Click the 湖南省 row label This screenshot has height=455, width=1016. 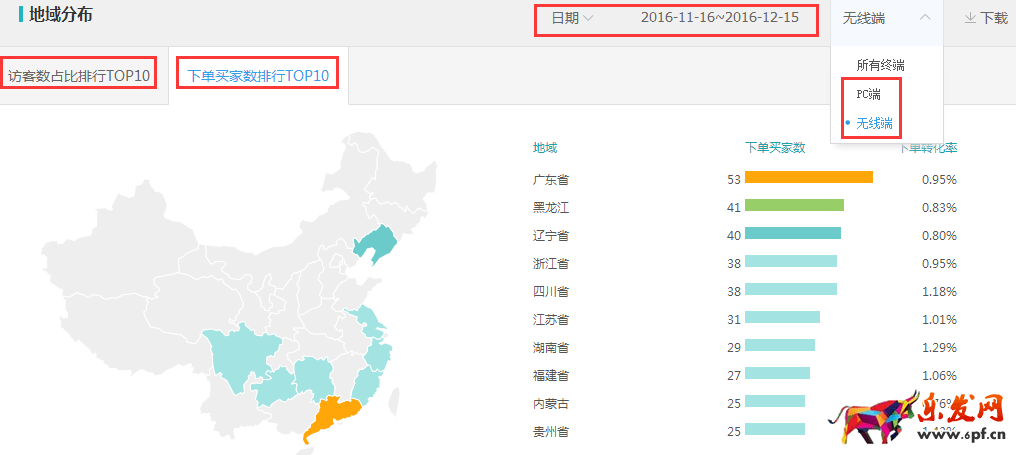click(x=551, y=347)
